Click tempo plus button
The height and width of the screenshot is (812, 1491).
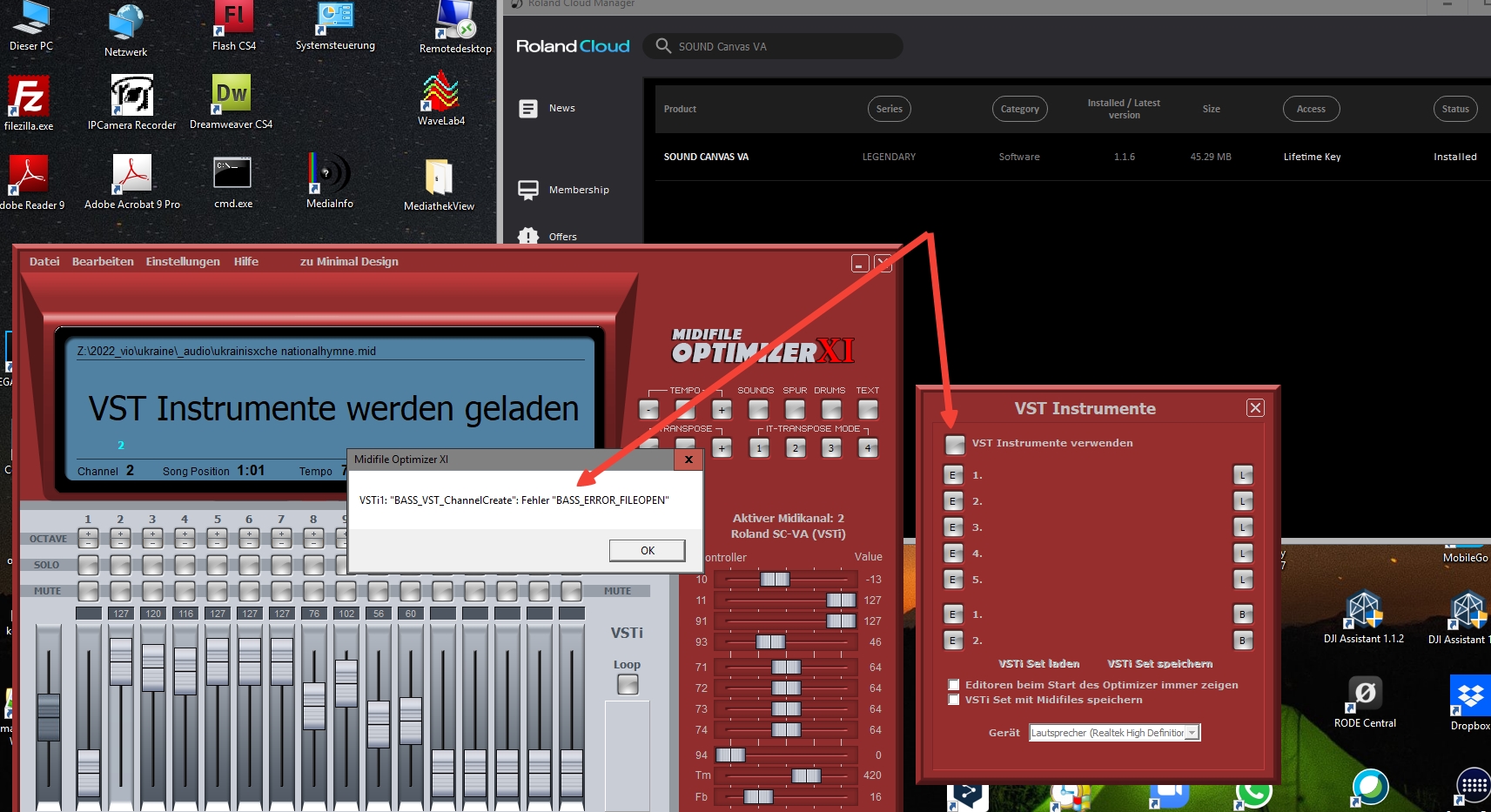pos(722,409)
